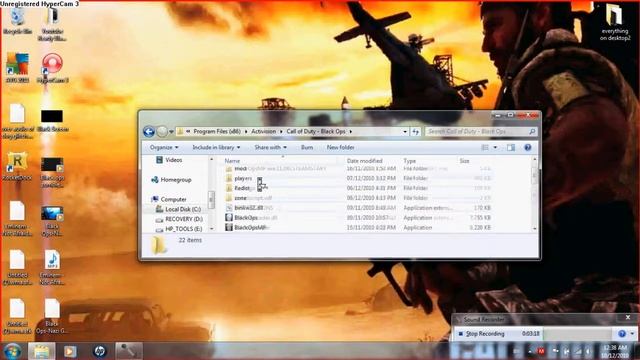
Task: Open everything on desktop2 folder icon
Action: point(615,22)
